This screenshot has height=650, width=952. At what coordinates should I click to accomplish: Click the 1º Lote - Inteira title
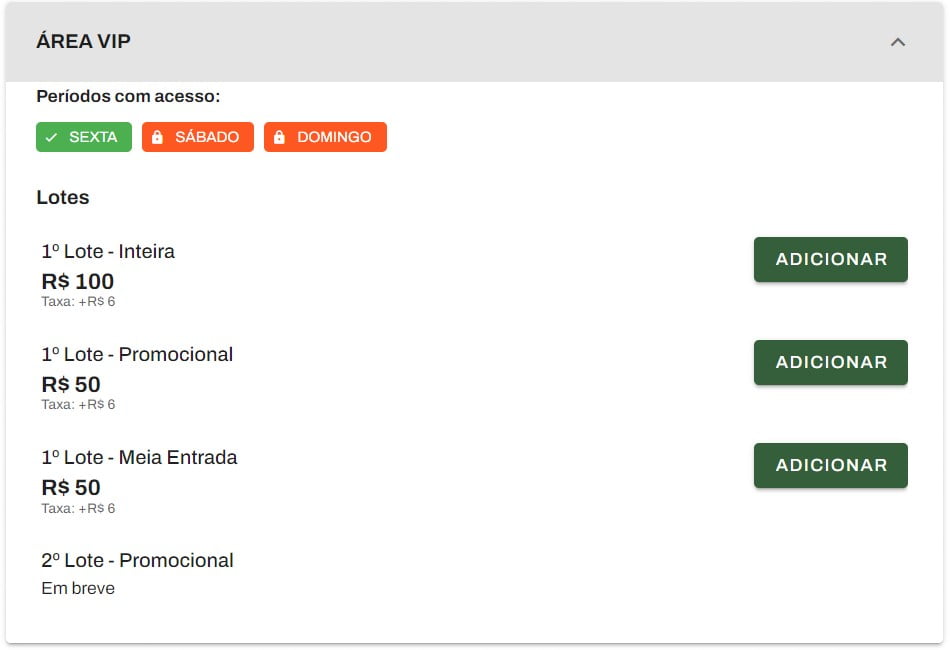pyautogui.click(x=108, y=251)
